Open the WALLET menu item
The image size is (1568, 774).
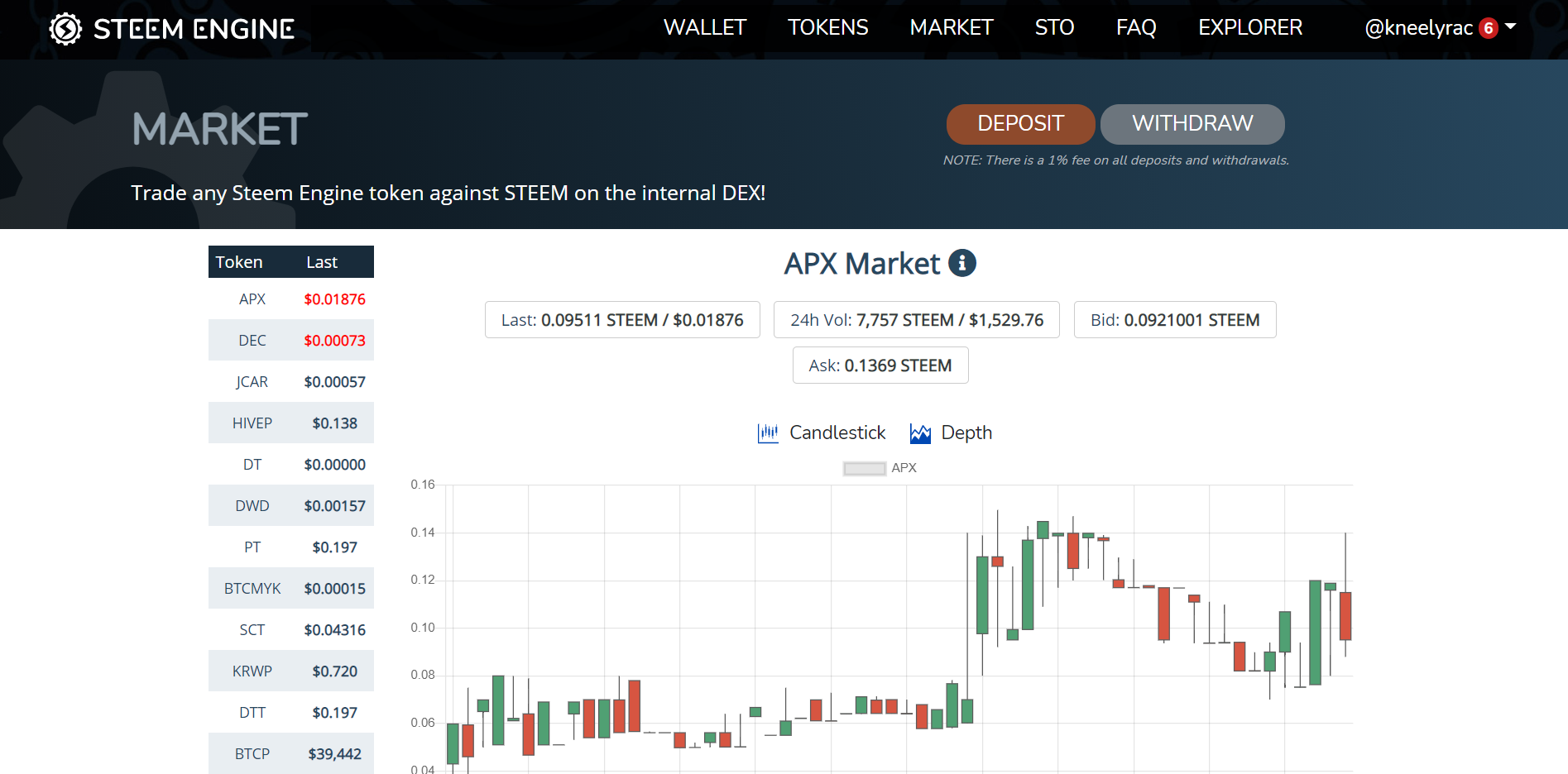tap(705, 27)
